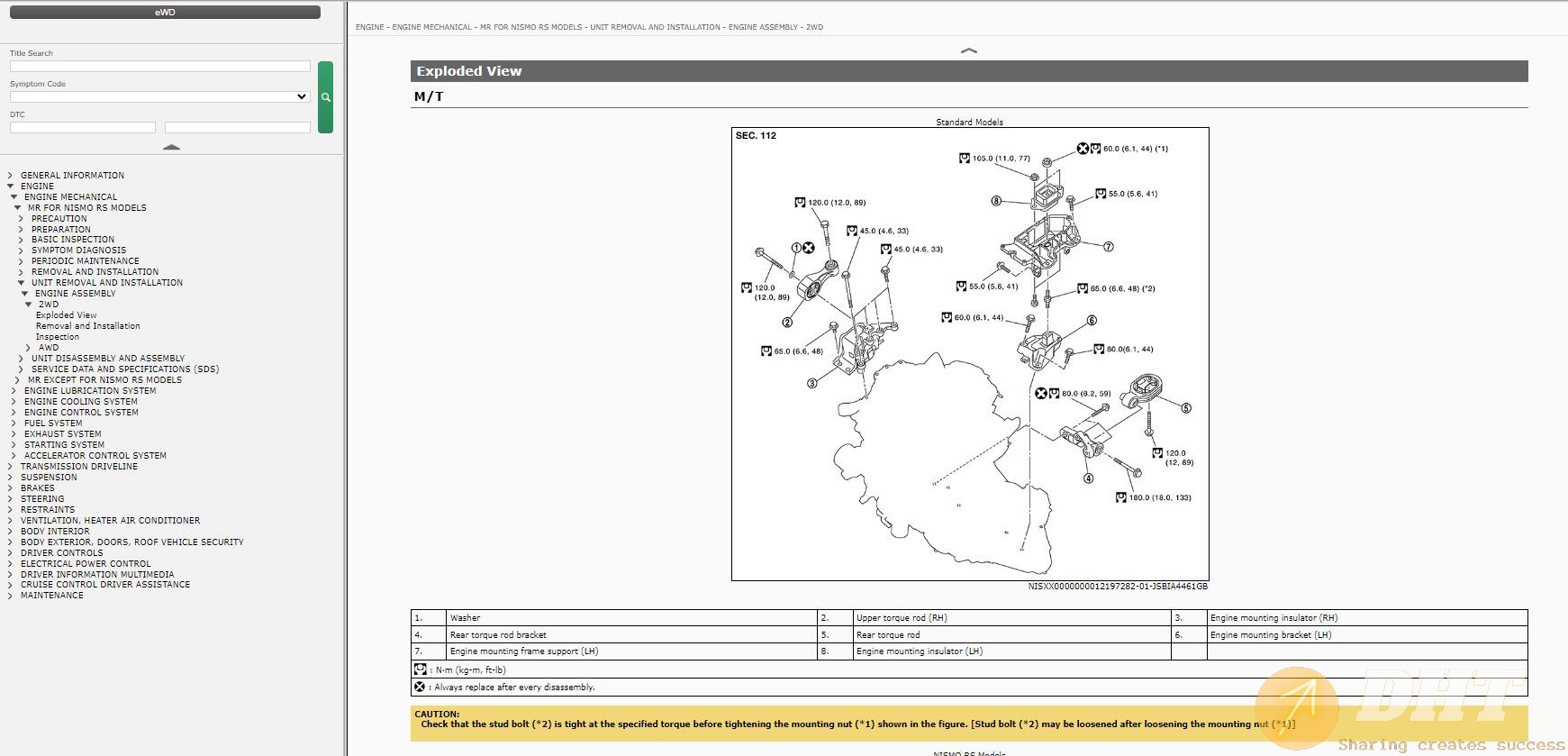The width and height of the screenshot is (1568, 756).
Task: Open DRIVER CONTROLS section
Action: point(62,553)
